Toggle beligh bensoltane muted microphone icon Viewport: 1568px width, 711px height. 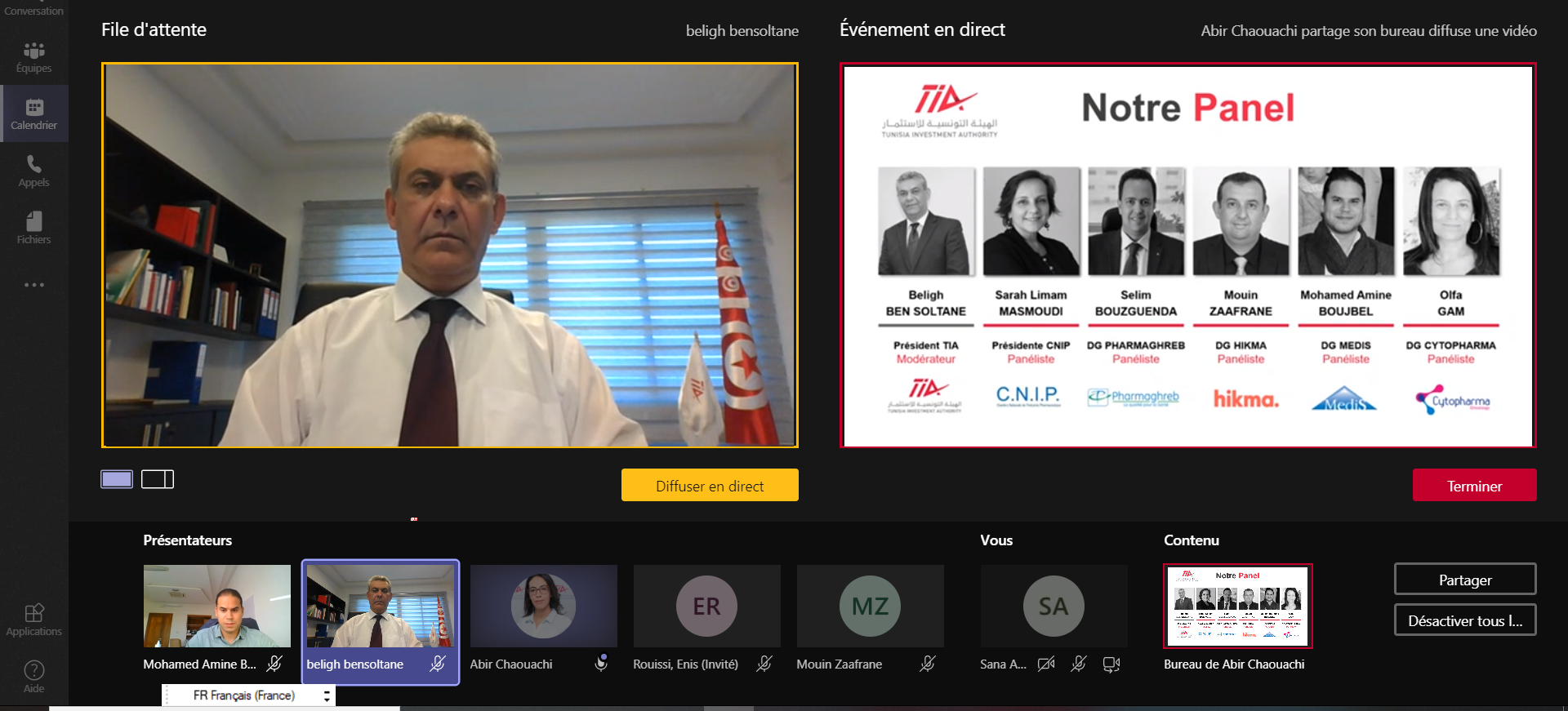tap(438, 664)
